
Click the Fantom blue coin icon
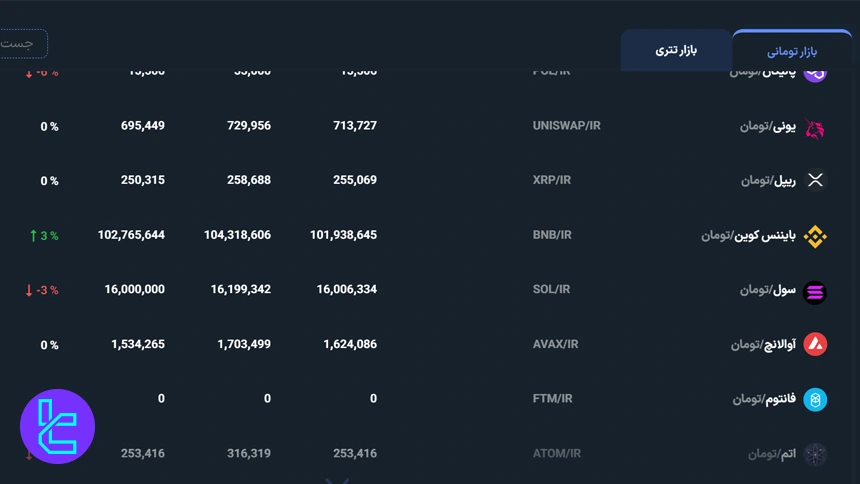point(816,400)
